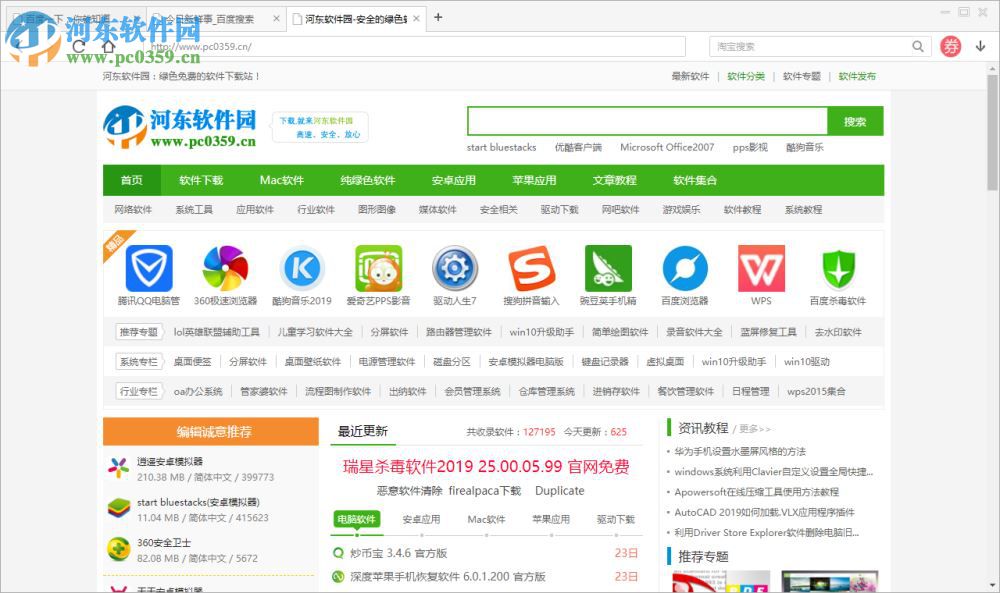This screenshot has height=593, width=1000.
Task: Click the 百度浏览器 icon
Action: click(x=684, y=270)
